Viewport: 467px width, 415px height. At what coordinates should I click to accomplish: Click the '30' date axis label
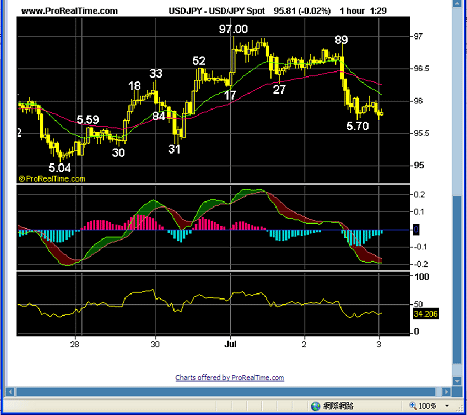[x=155, y=344]
